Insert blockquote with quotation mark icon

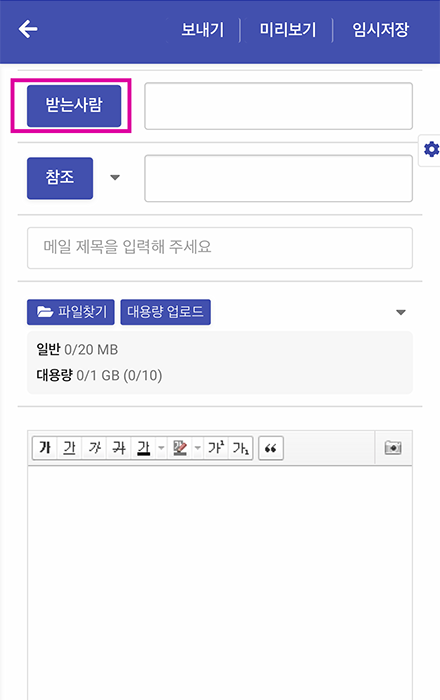[271, 448]
